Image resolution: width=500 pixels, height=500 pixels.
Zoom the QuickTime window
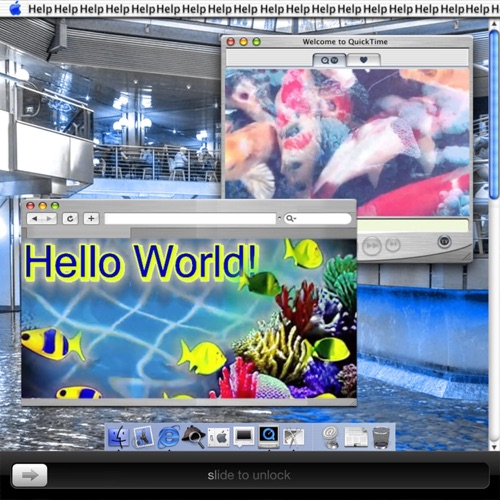tap(256, 42)
